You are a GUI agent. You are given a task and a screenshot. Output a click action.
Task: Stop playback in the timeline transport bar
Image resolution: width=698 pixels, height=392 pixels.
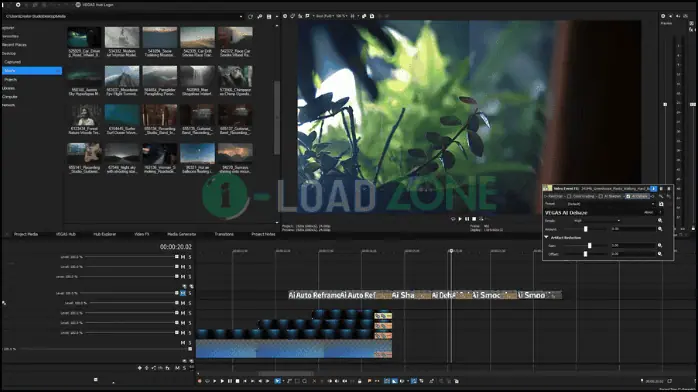237,381
